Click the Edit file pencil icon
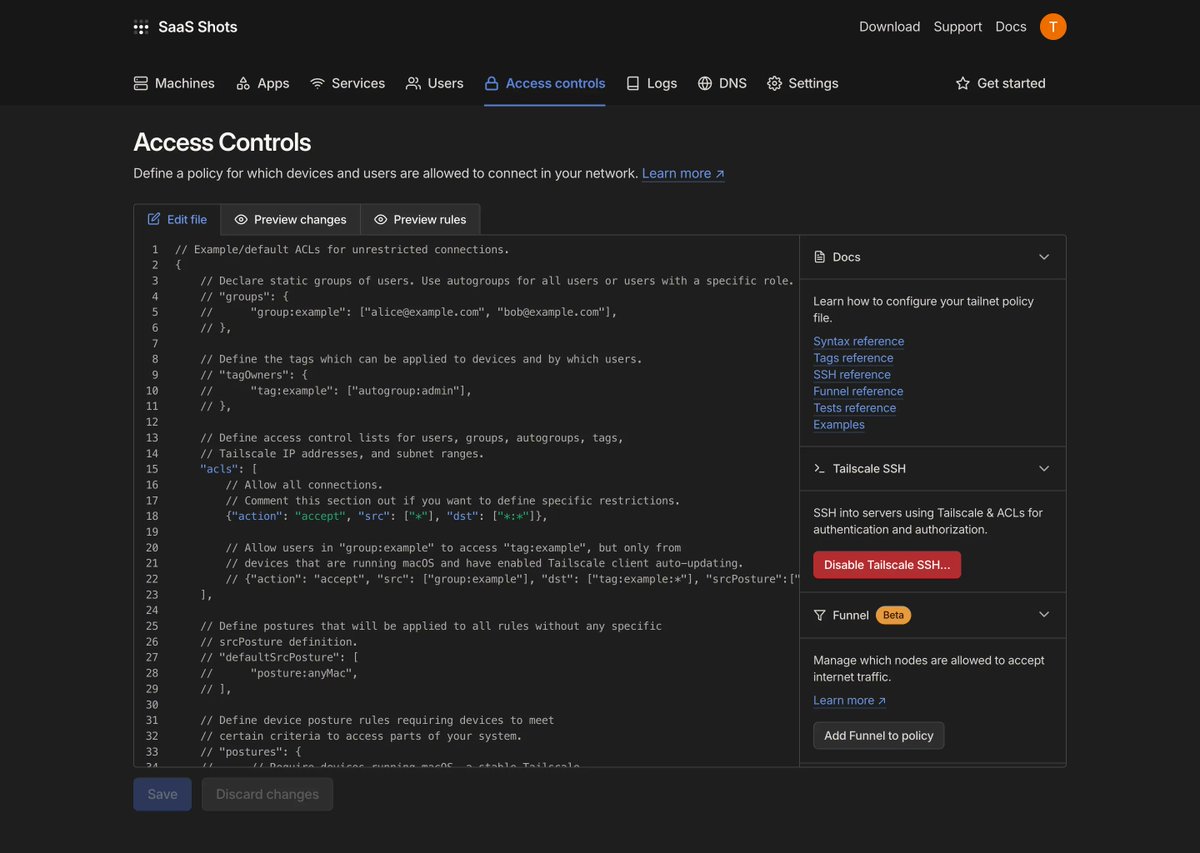The height and width of the screenshot is (853, 1200). tap(154, 219)
